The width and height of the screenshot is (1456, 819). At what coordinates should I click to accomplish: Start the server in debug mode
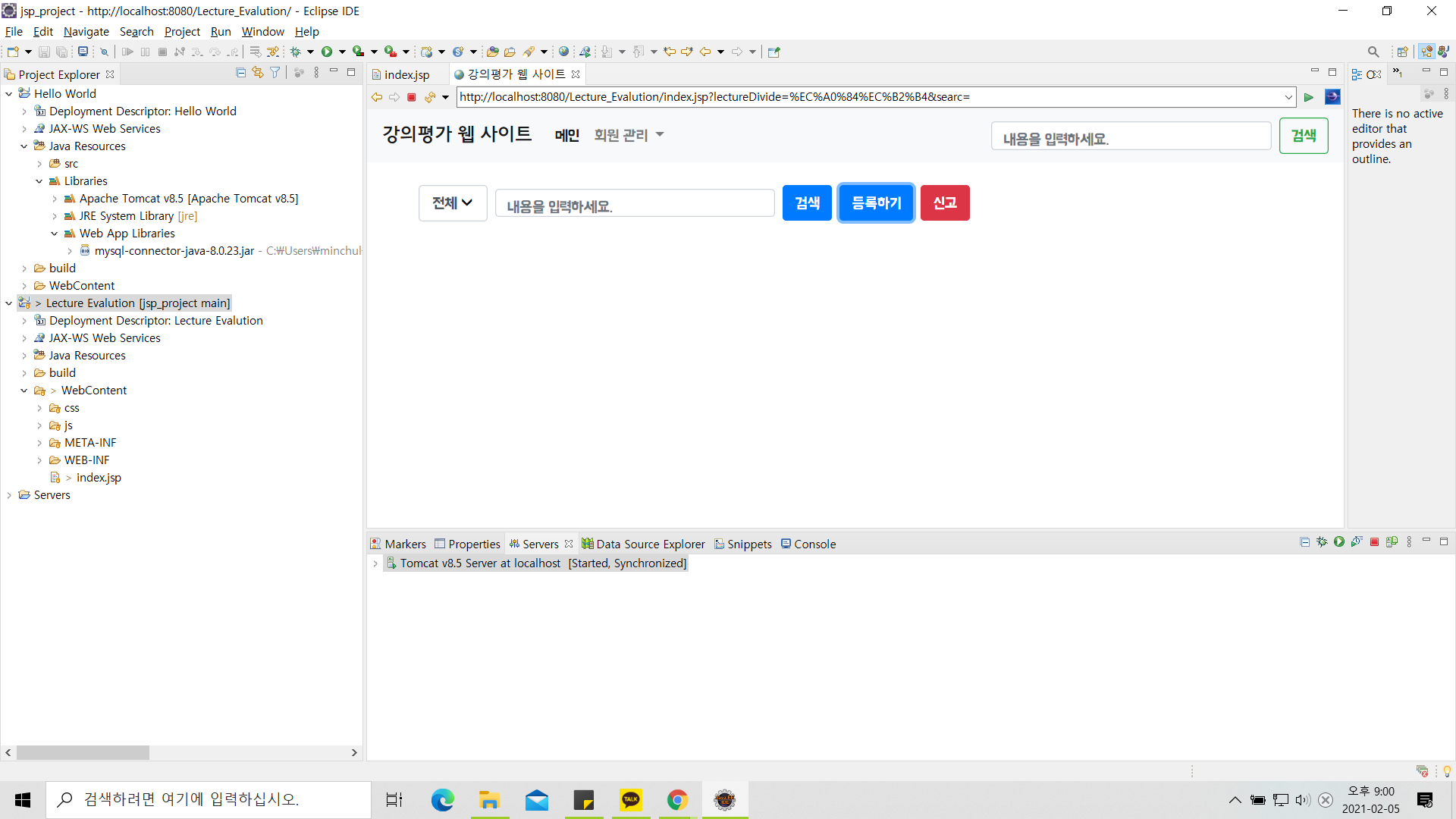1322,542
